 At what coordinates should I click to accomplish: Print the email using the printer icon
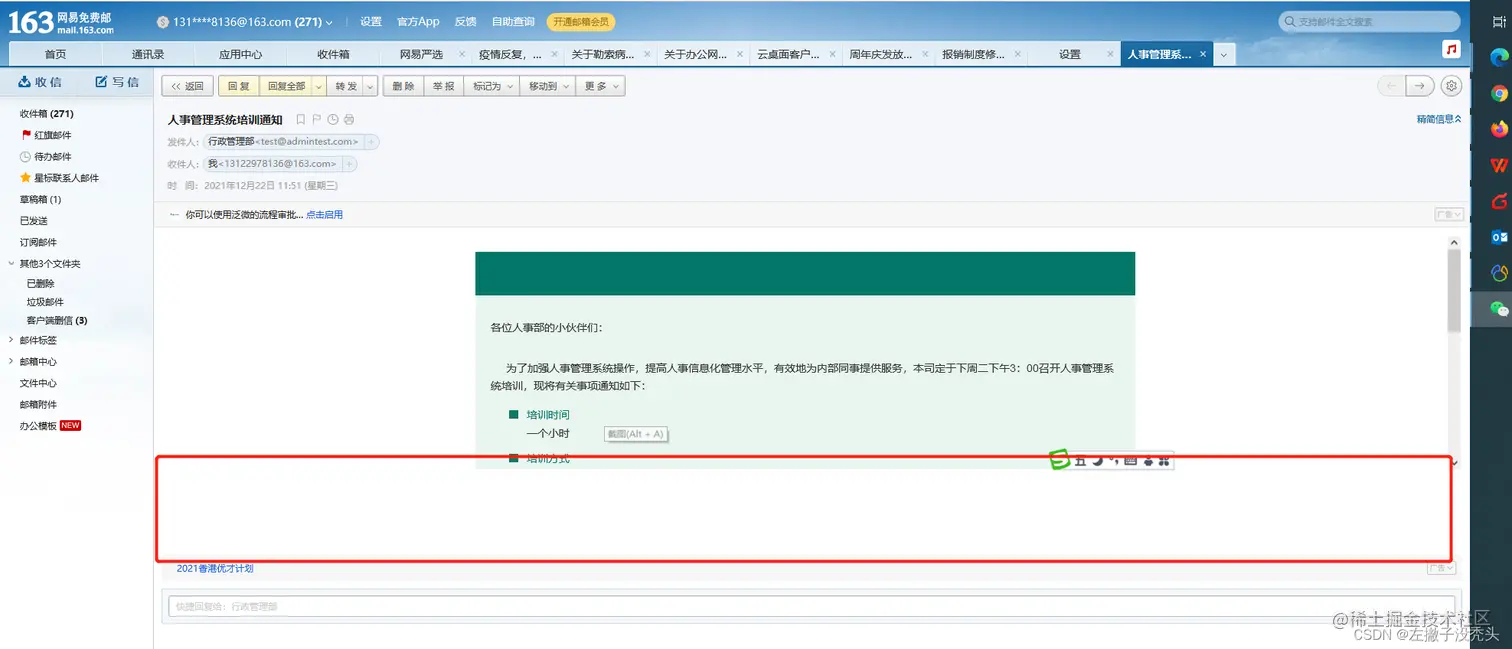click(x=349, y=119)
